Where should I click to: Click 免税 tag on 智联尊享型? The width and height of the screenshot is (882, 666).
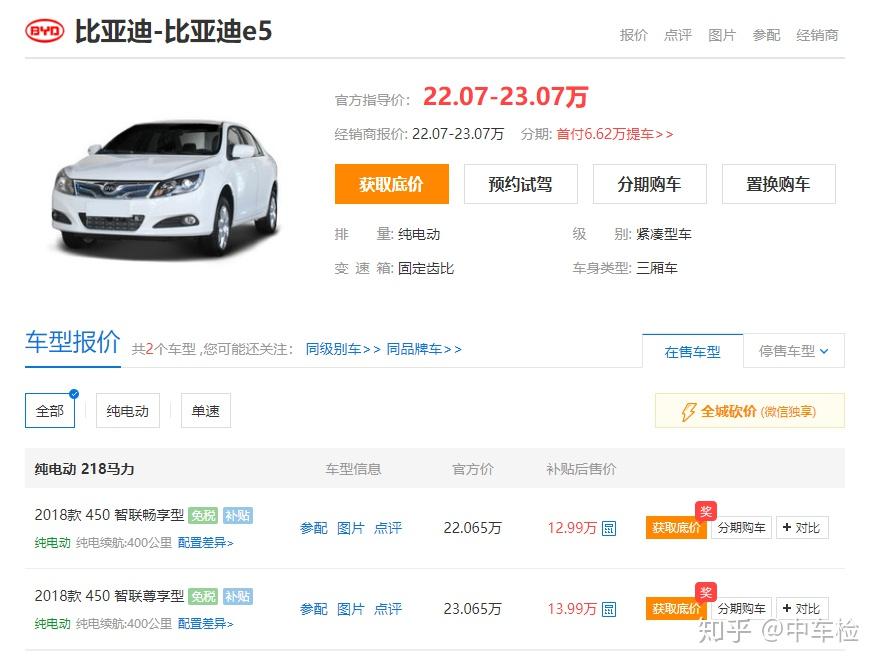pyautogui.click(x=204, y=596)
